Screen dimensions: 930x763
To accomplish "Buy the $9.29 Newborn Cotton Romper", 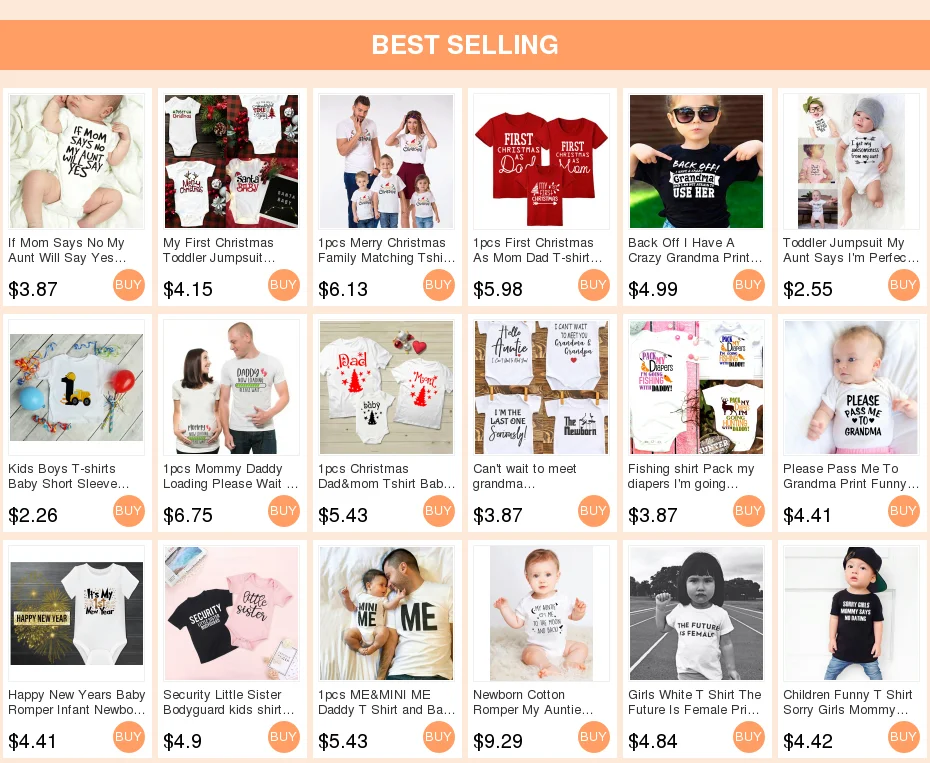I will point(594,737).
